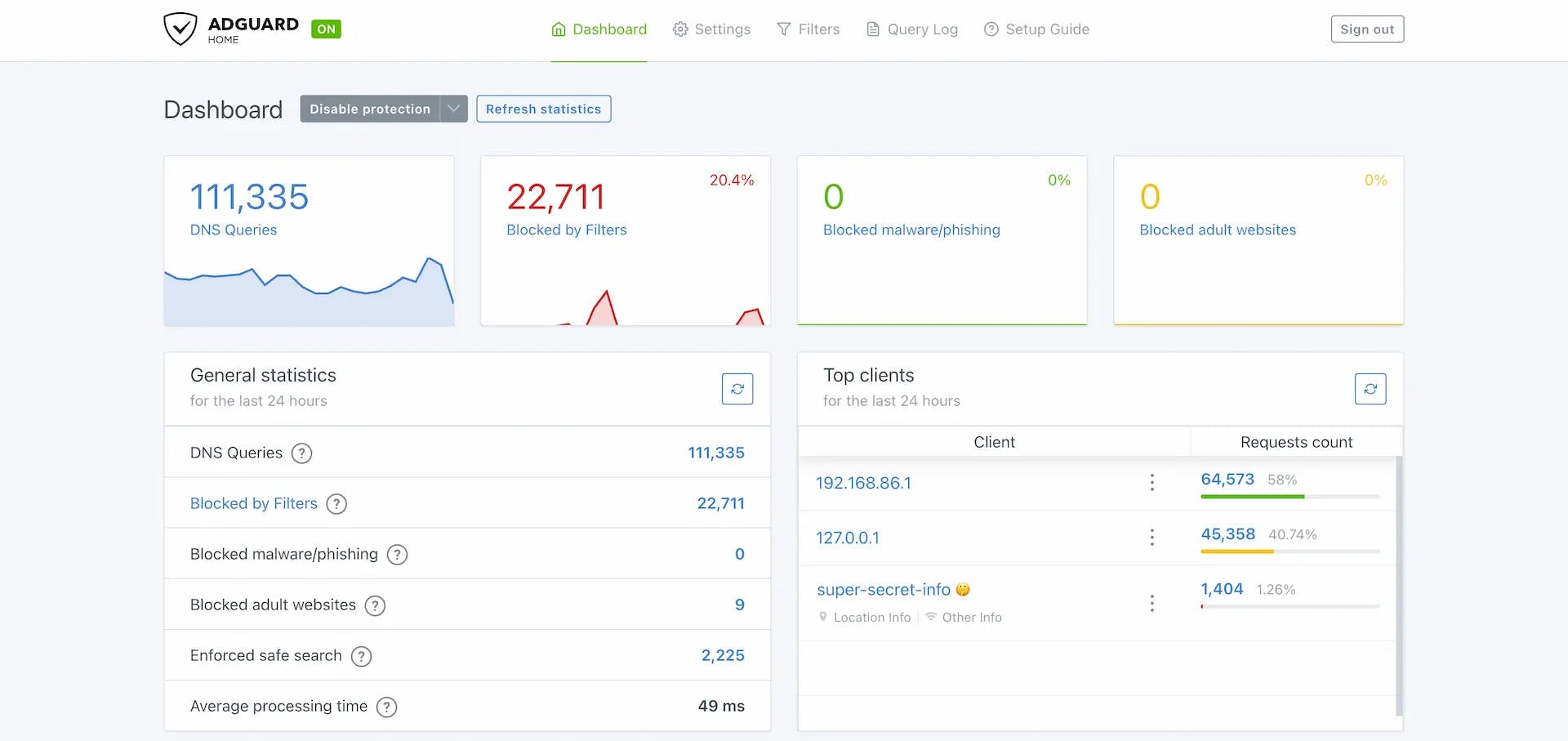
Task: Open the Blocked by Filters card link
Action: click(567, 230)
